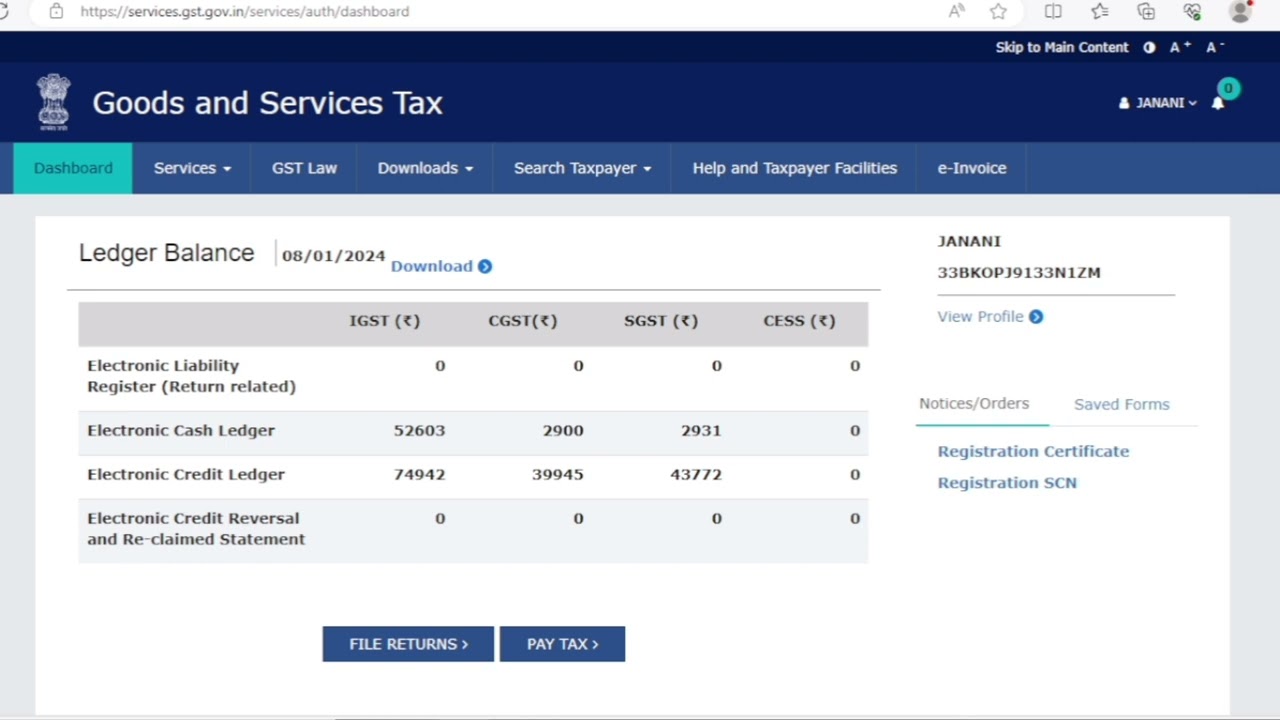
Task: Open the browser collections icon
Action: coord(1146,11)
